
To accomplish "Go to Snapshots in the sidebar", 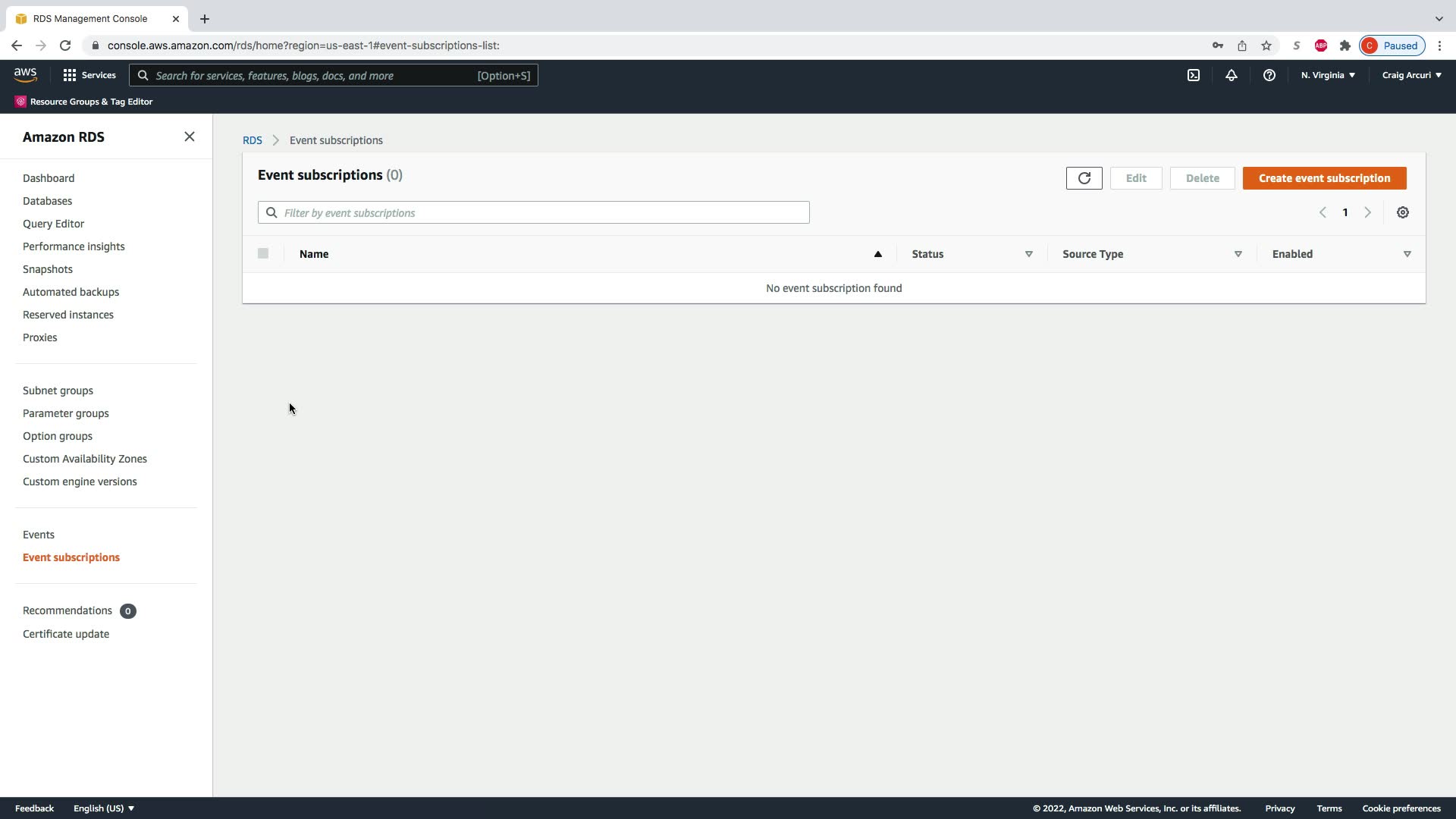I will tap(47, 269).
